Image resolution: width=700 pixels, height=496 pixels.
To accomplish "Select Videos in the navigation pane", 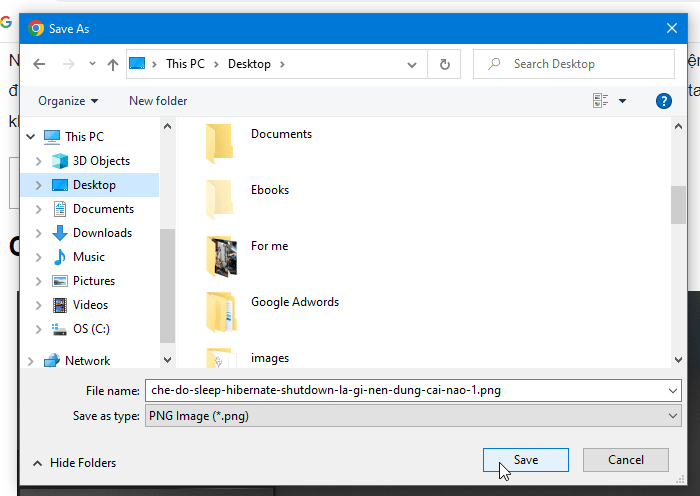I will coord(90,305).
